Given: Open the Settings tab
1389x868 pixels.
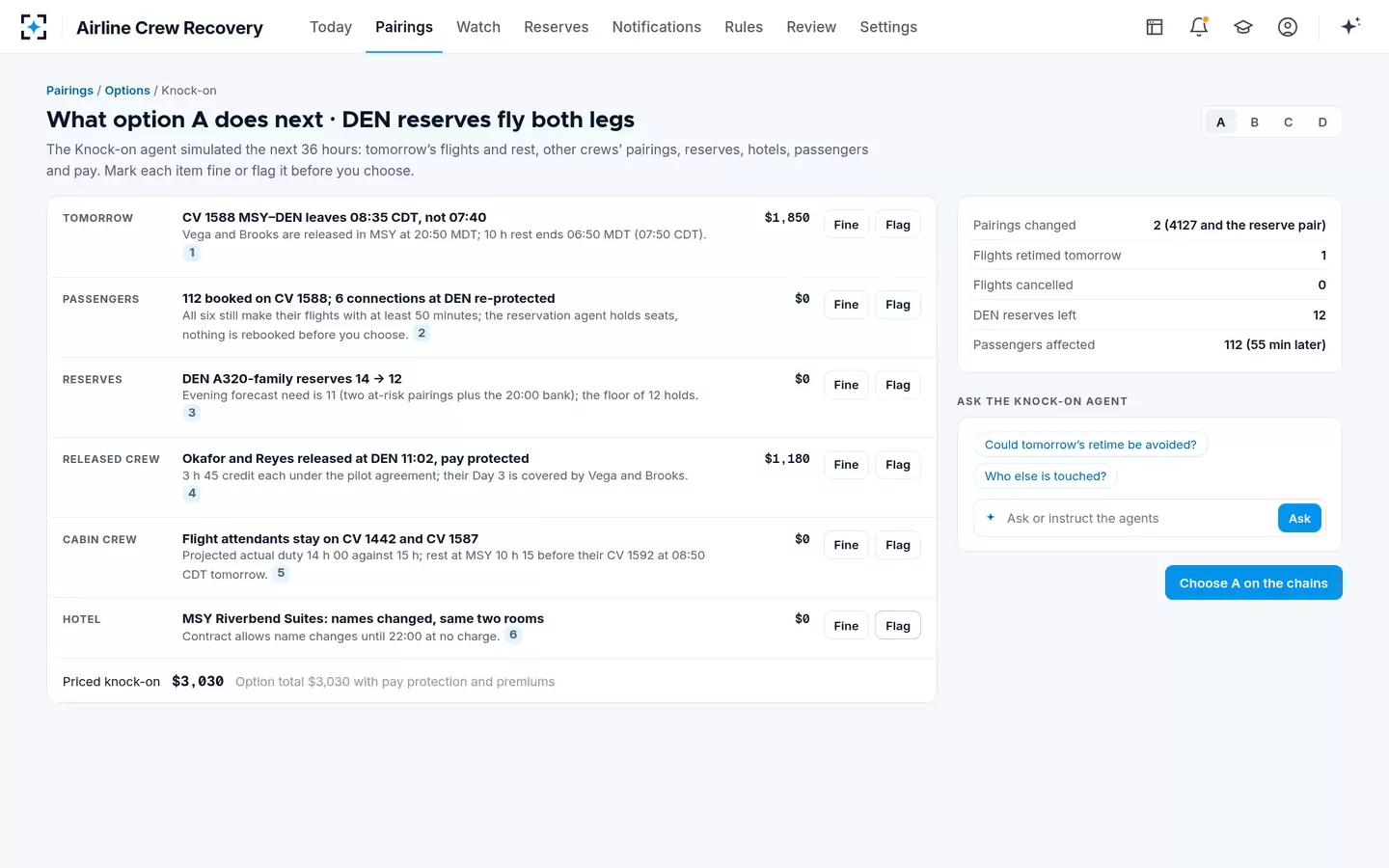Looking at the screenshot, I should click(888, 27).
